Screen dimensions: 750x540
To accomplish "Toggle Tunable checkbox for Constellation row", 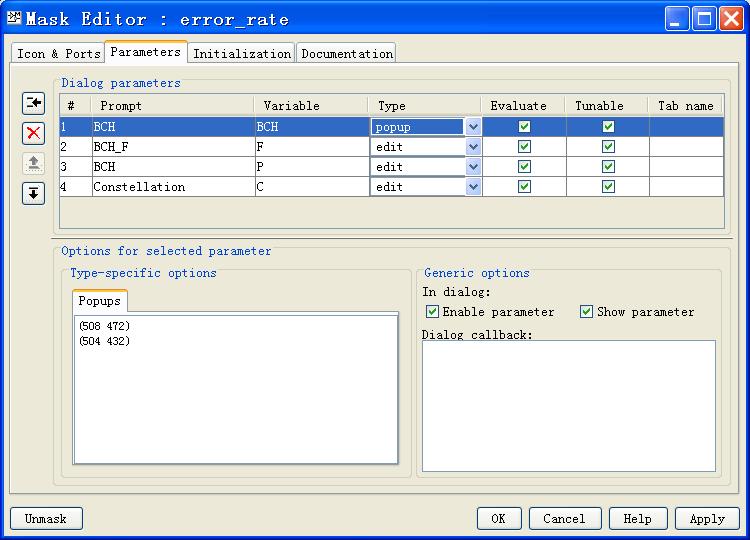I will tap(608, 187).
